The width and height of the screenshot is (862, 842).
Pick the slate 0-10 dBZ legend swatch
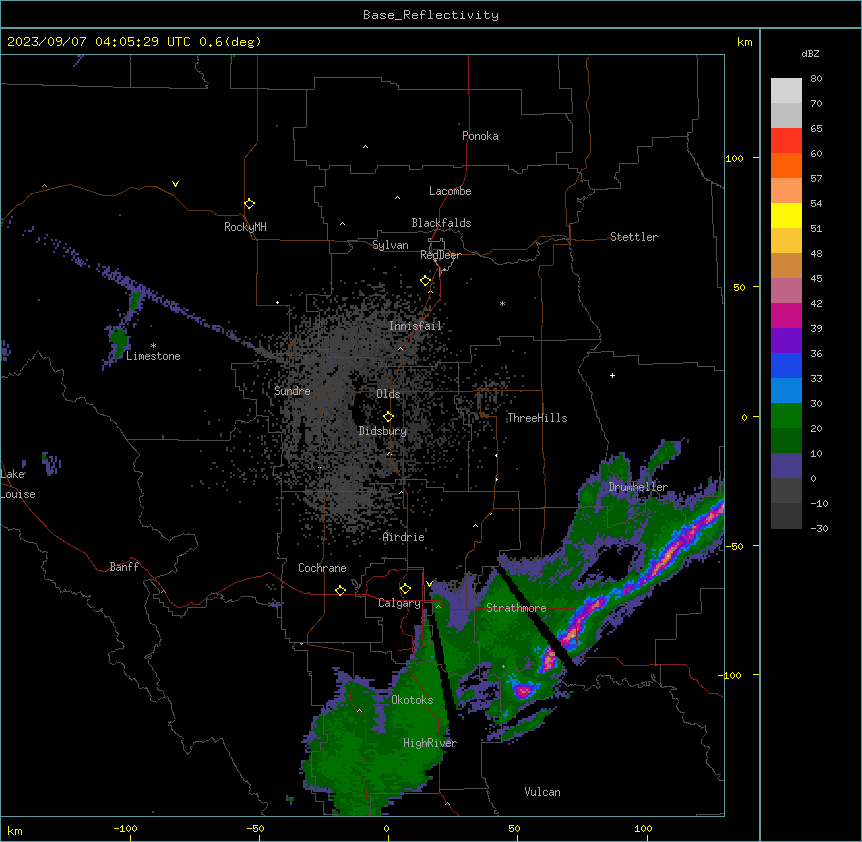[x=786, y=466]
